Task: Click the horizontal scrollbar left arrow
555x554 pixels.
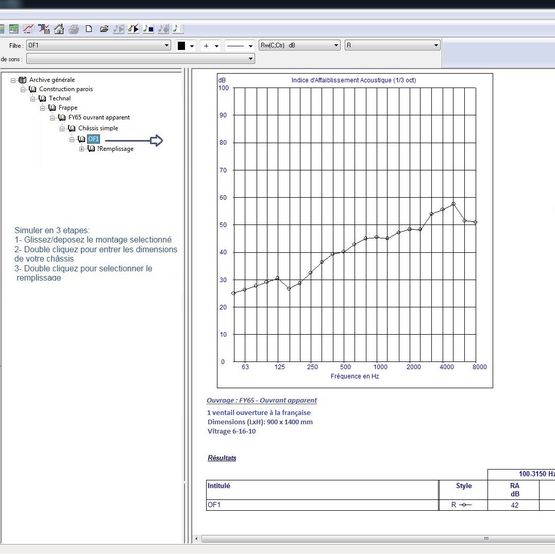Action: [196, 539]
